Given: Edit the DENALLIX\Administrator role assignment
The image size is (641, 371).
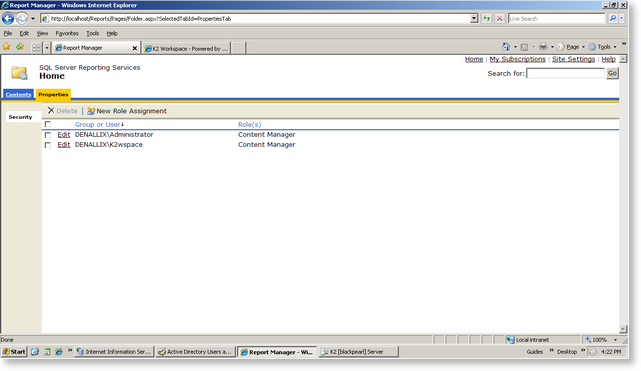Looking at the screenshot, I should (64, 135).
